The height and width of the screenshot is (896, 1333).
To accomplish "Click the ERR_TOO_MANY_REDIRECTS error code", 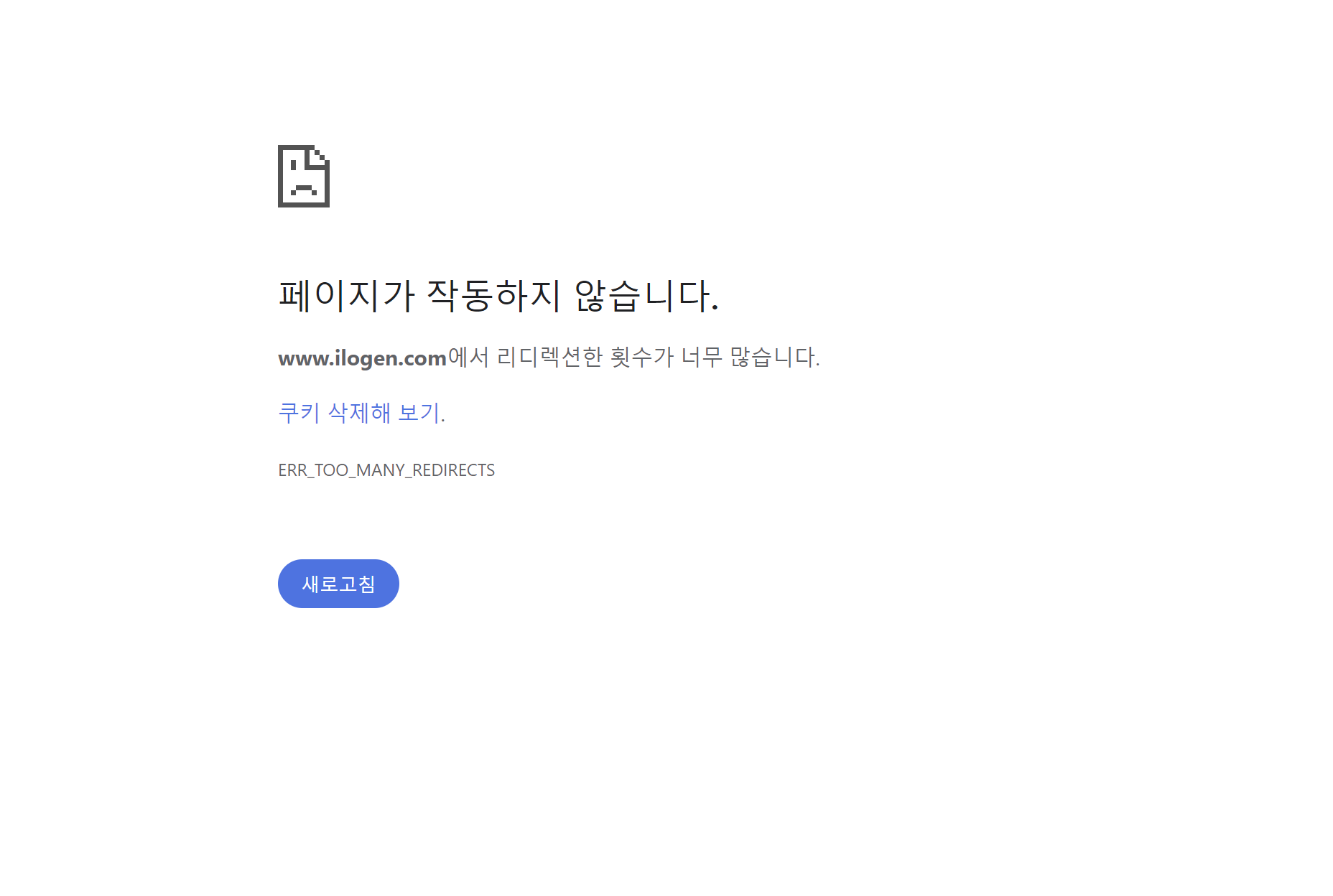I will [x=386, y=470].
